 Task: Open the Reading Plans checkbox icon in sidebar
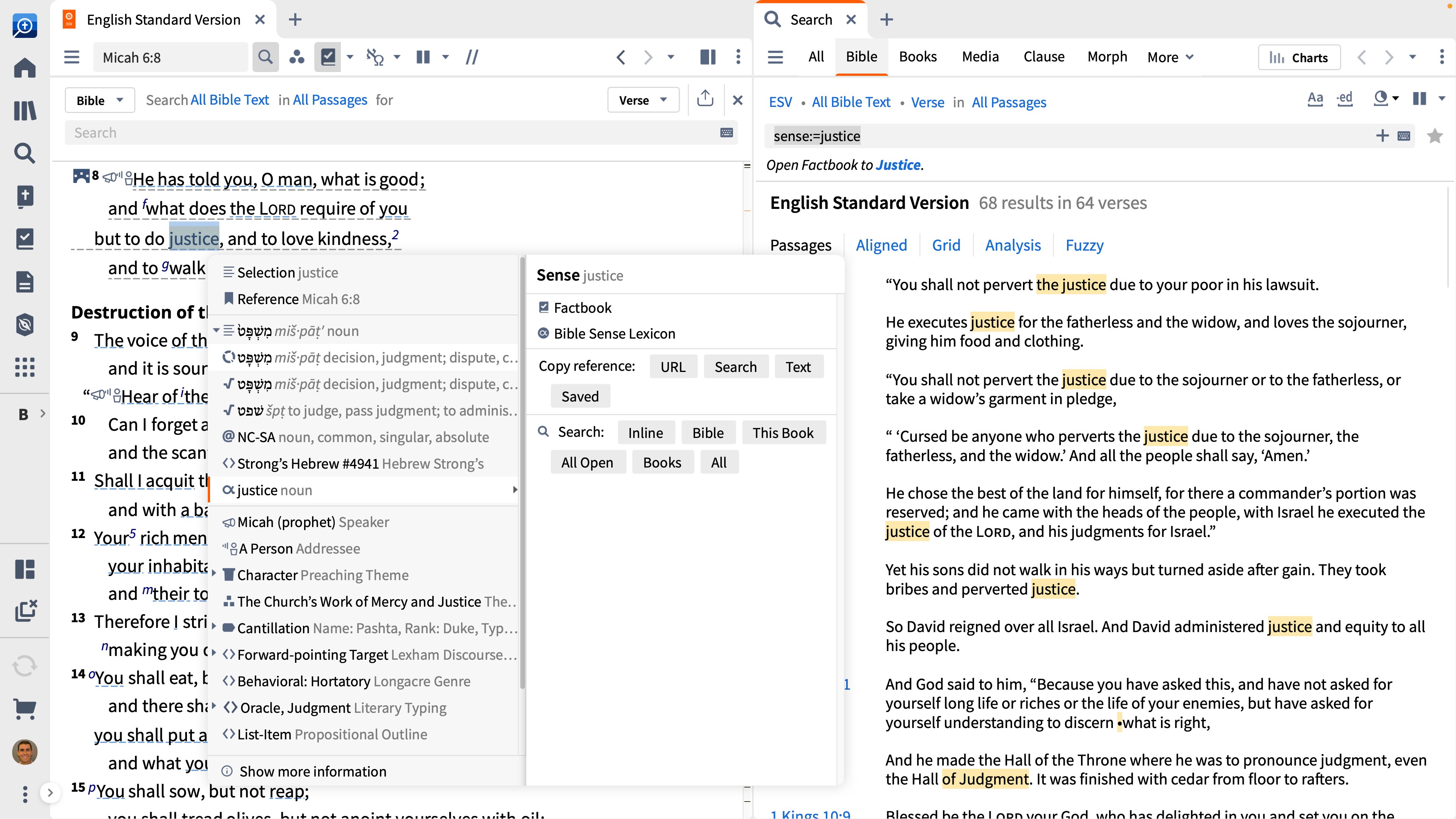24,238
